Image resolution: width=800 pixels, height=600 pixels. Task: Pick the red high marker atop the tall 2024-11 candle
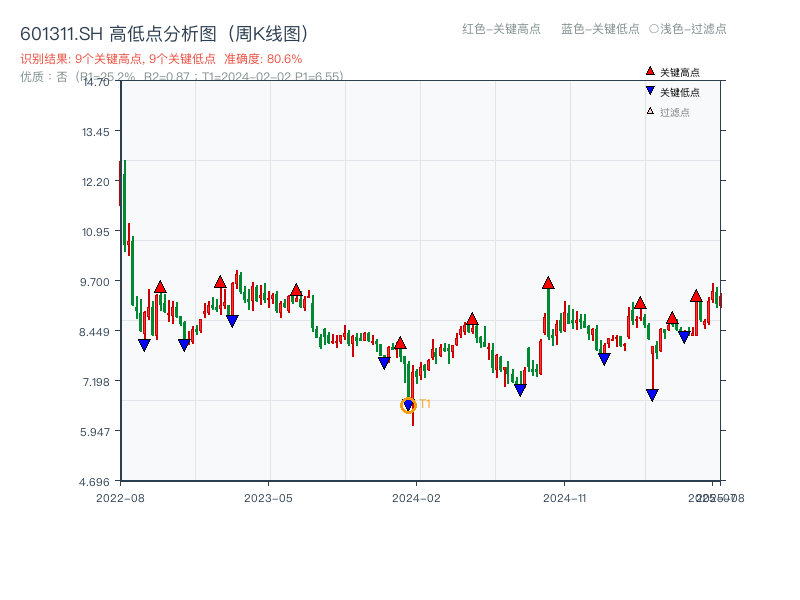(x=548, y=283)
